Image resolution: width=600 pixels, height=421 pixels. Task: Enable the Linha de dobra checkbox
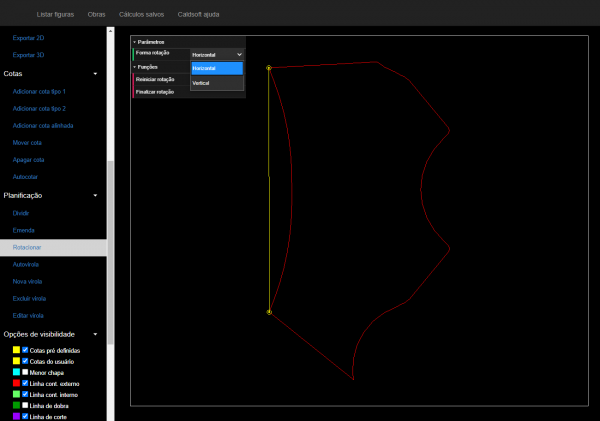tap(26, 405)
